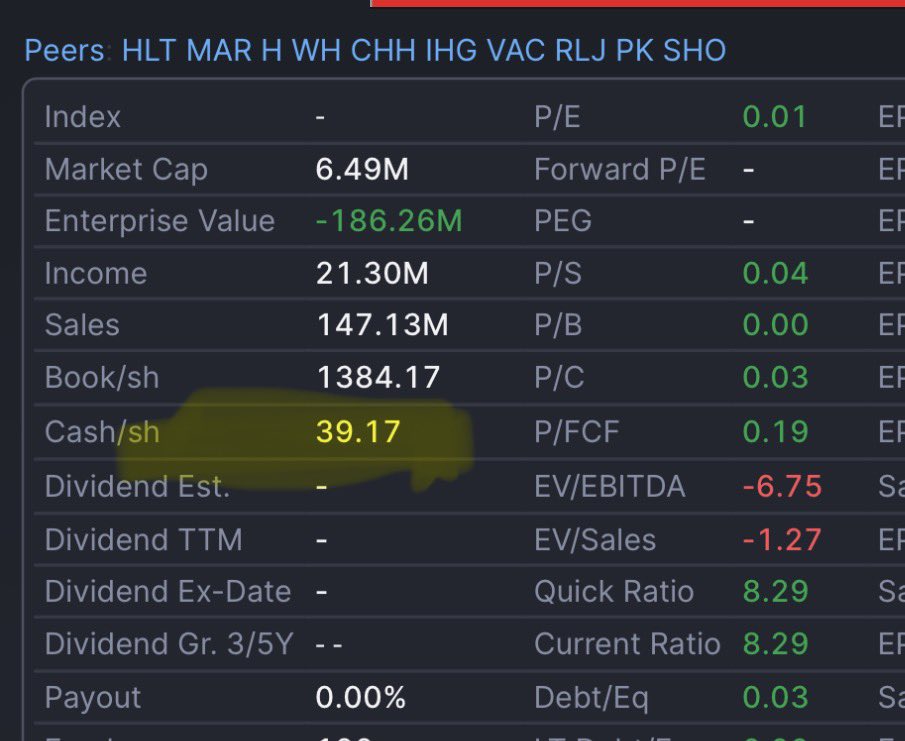
Task: Click the Dividend Gr. 3/5Y label
Action: click(x=170, y=643)
